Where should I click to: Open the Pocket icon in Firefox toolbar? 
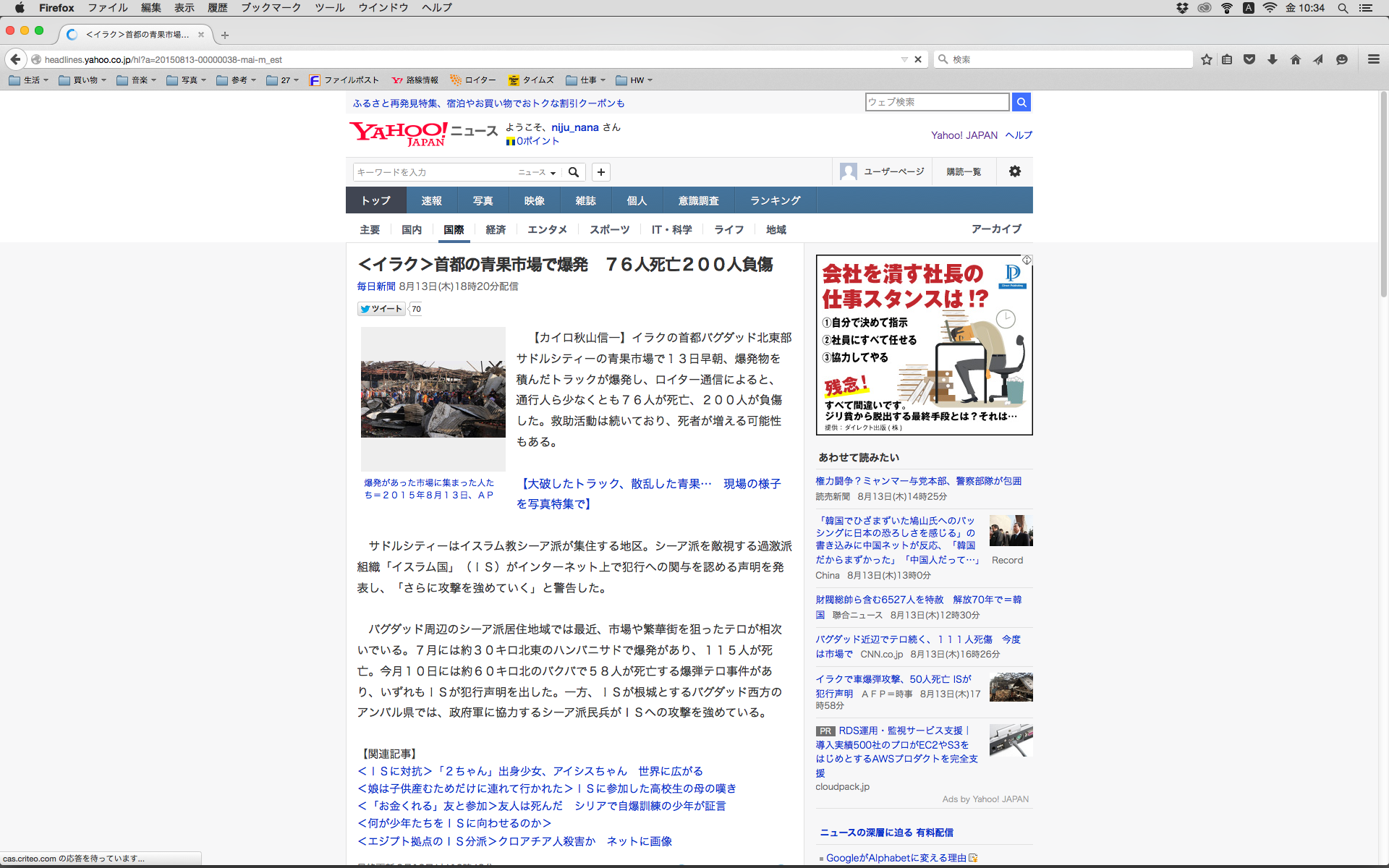click(1249, 59)
